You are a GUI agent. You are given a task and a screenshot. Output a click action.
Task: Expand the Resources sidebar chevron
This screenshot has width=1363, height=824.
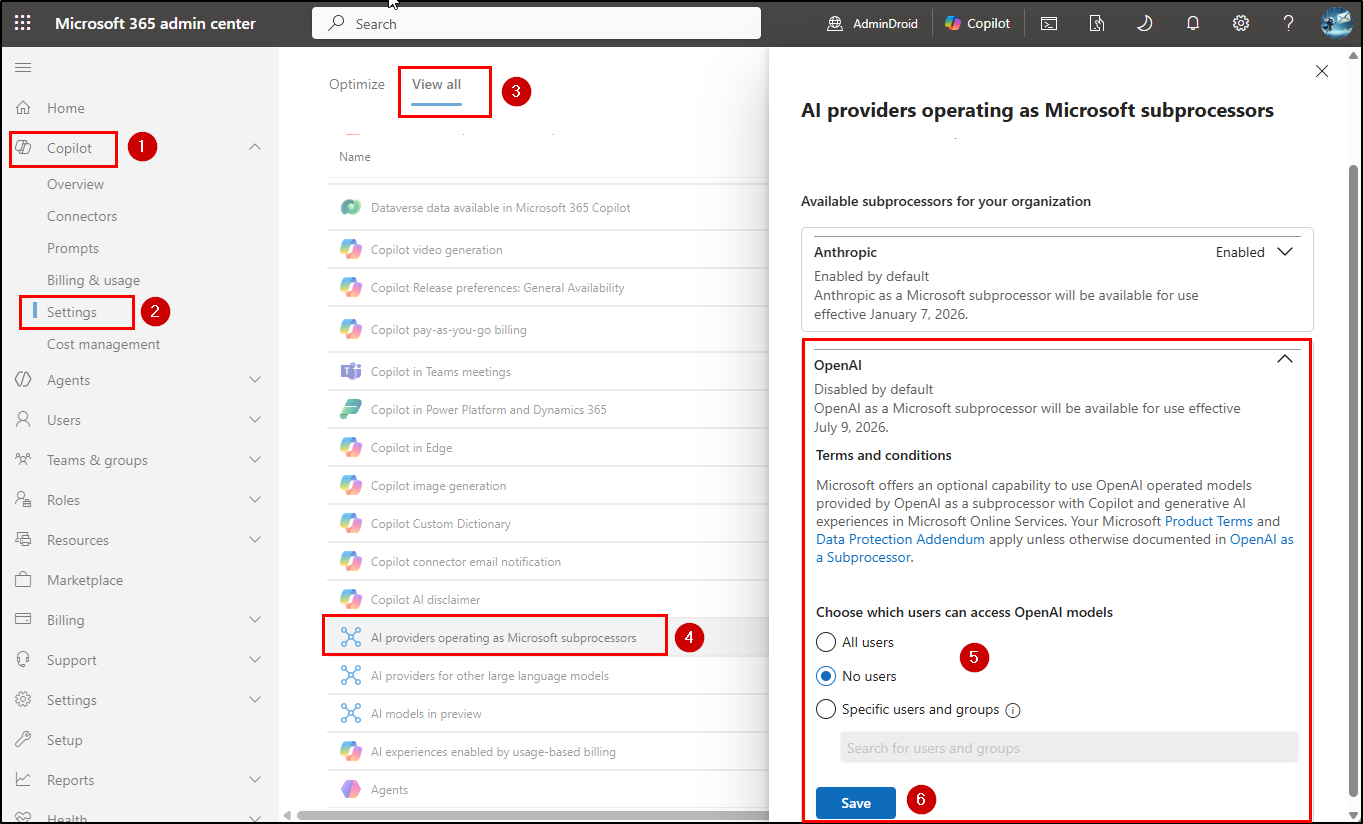point(255,540)
